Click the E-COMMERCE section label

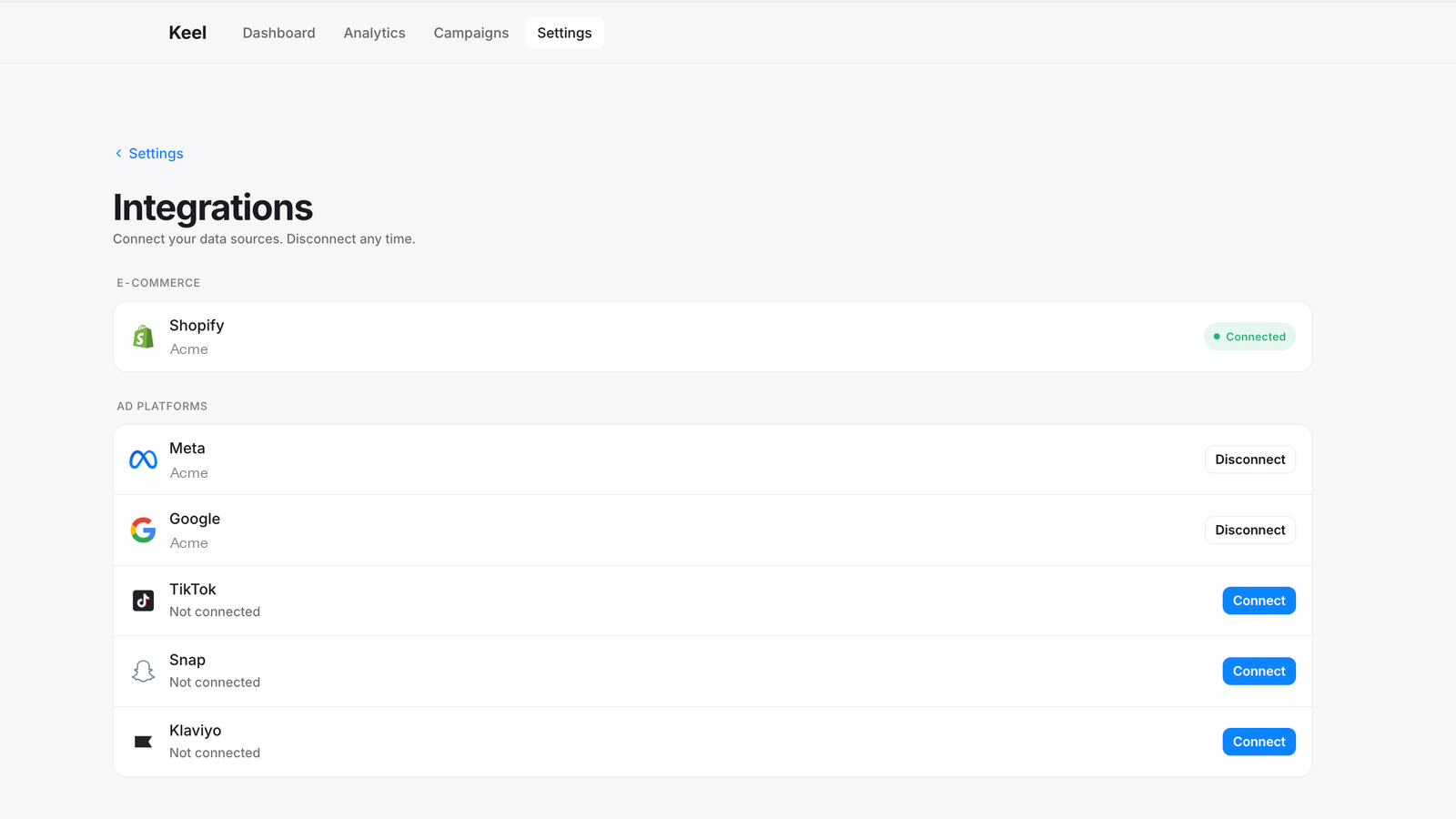pyautogui.click(x=158, y=283)
